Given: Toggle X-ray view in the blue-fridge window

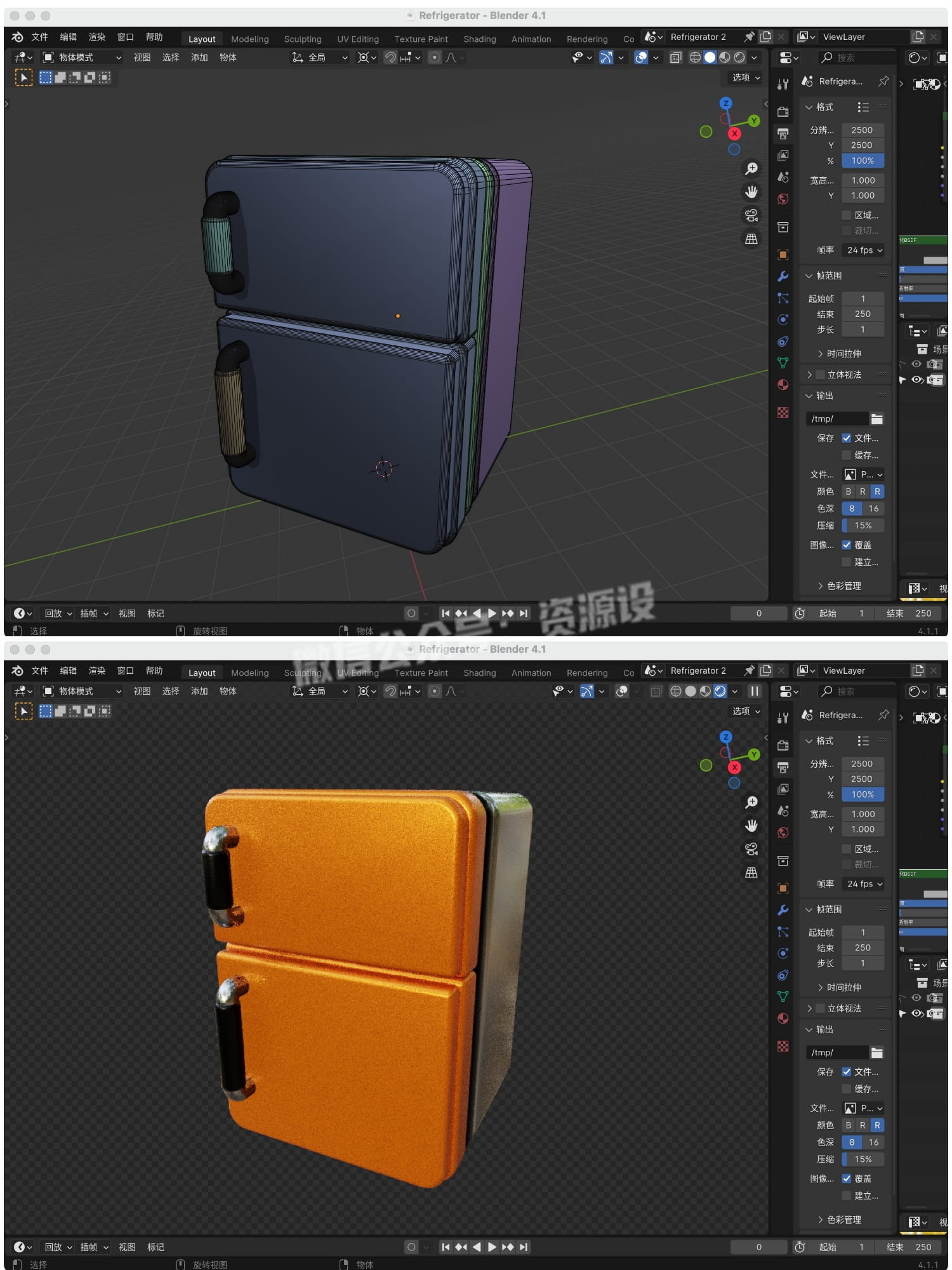Looking at the screenshot, I should [676, 58].
